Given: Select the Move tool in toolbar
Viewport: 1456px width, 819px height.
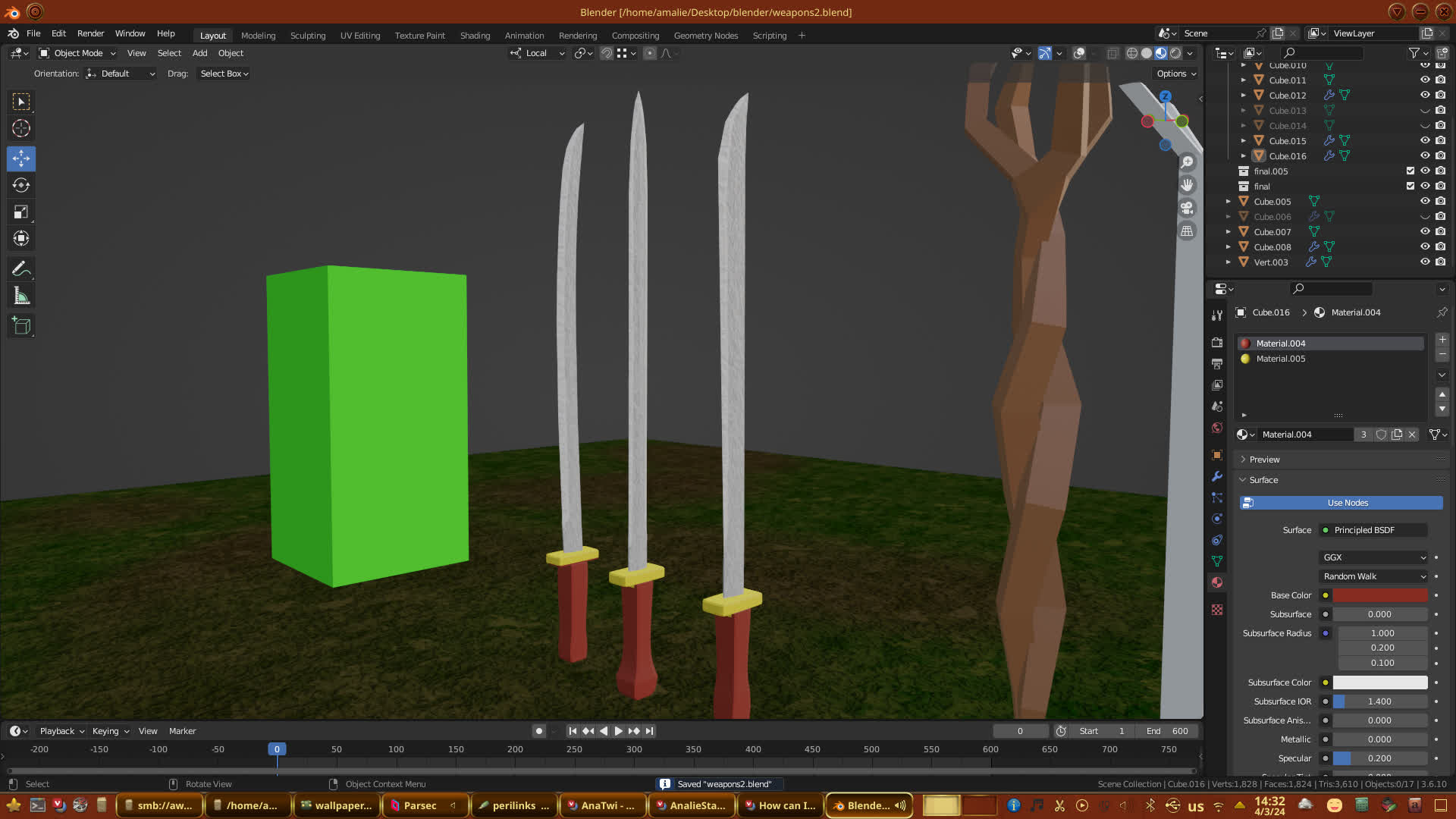Looking at the screenshot, I should 21,158.
